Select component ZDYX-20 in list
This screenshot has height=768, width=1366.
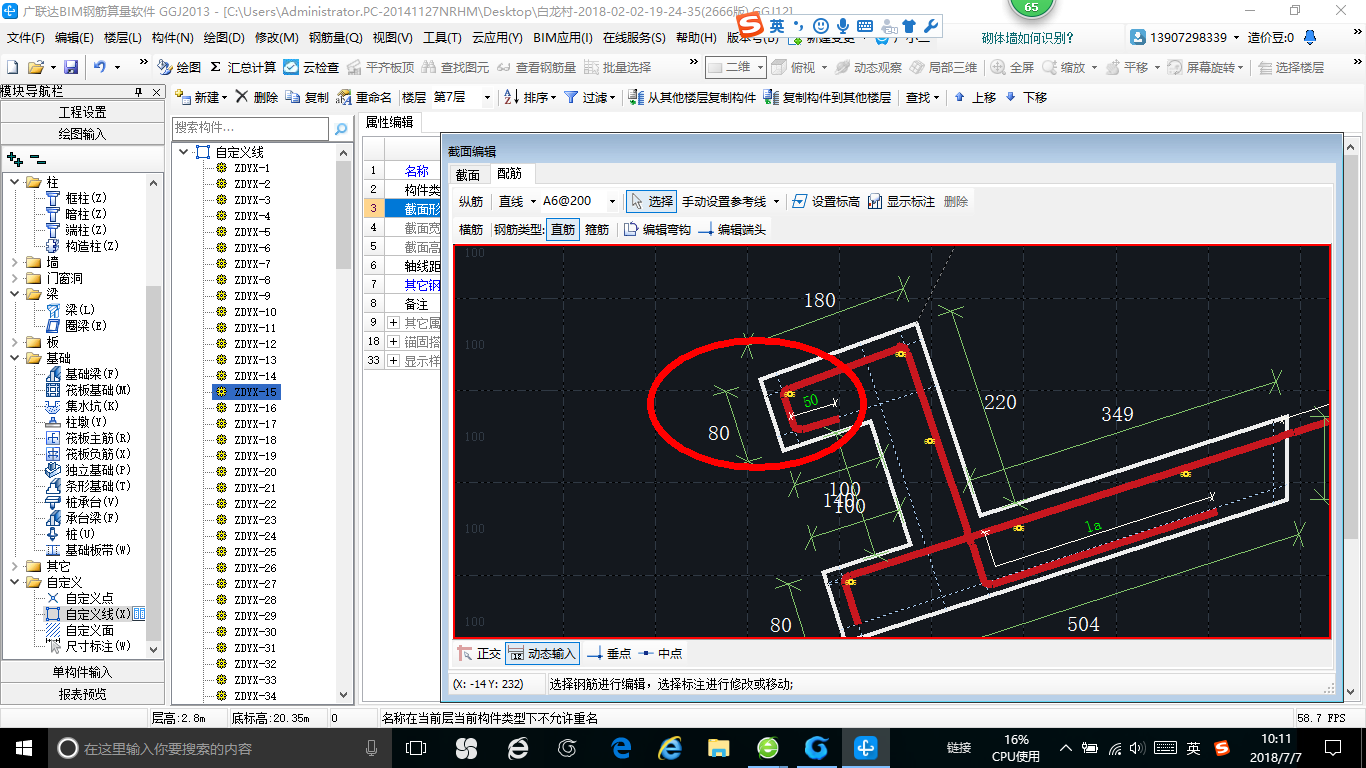[x=255, y=472]
